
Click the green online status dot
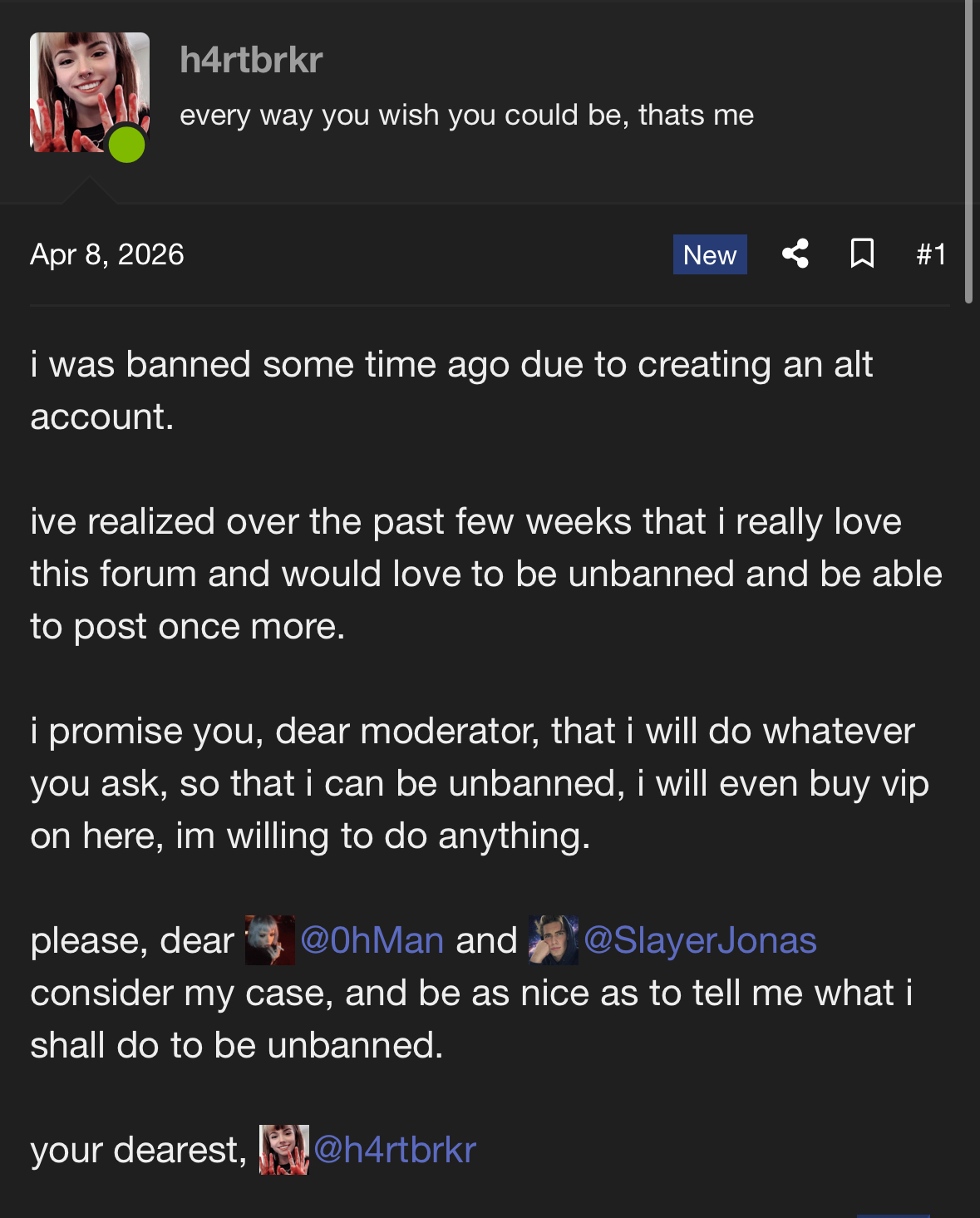point(127,145)
